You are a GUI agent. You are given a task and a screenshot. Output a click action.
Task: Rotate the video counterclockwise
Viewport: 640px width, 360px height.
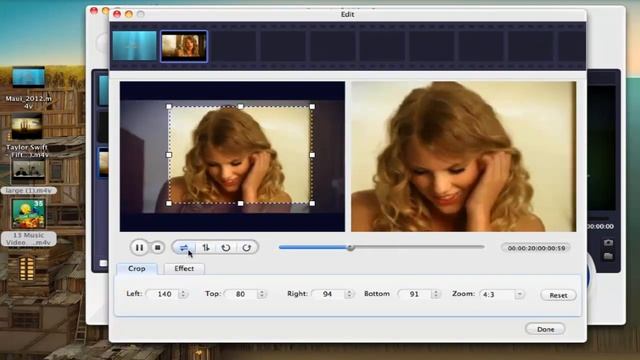(226, 247)
